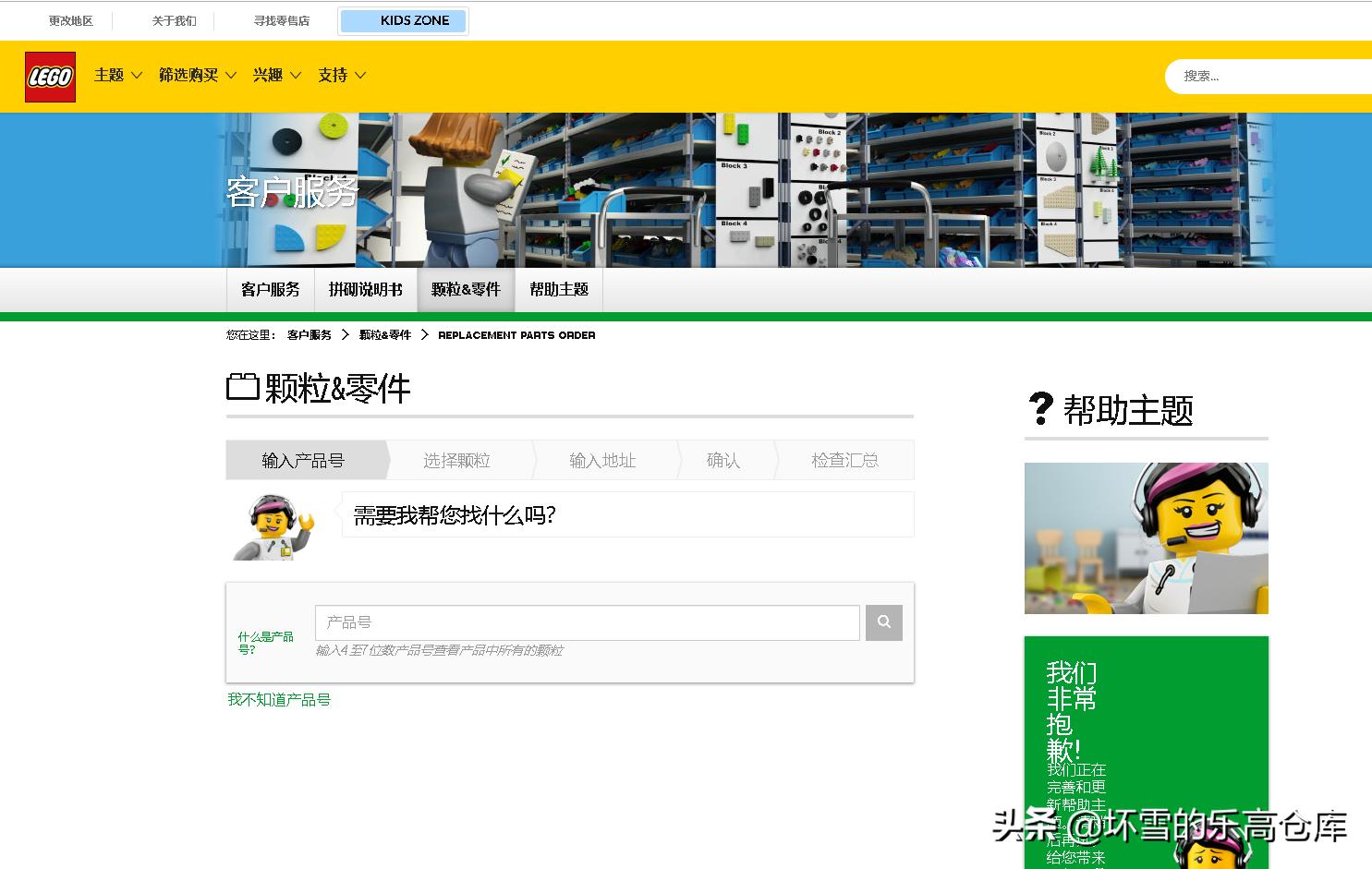The height and width of the screenshot is (869, 1372).
Task: Click the magnifier search icon beside product number field
Action: click(883, 622)
